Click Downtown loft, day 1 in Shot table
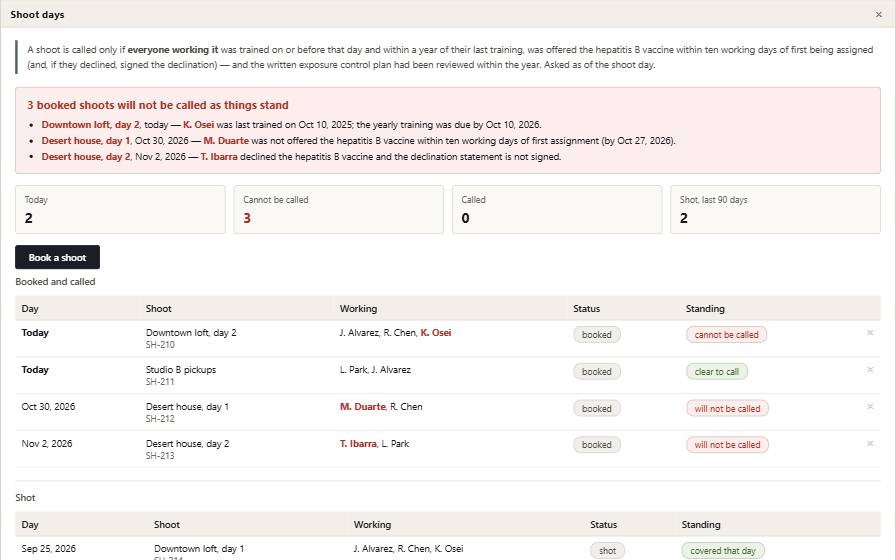896x560 pixels. 199,549
